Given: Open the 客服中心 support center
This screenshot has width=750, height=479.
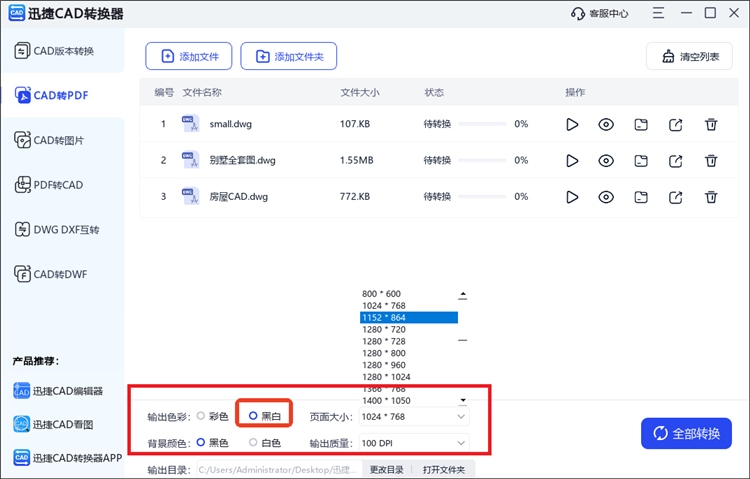Looking at the screenshot, I should coord(599,13).
